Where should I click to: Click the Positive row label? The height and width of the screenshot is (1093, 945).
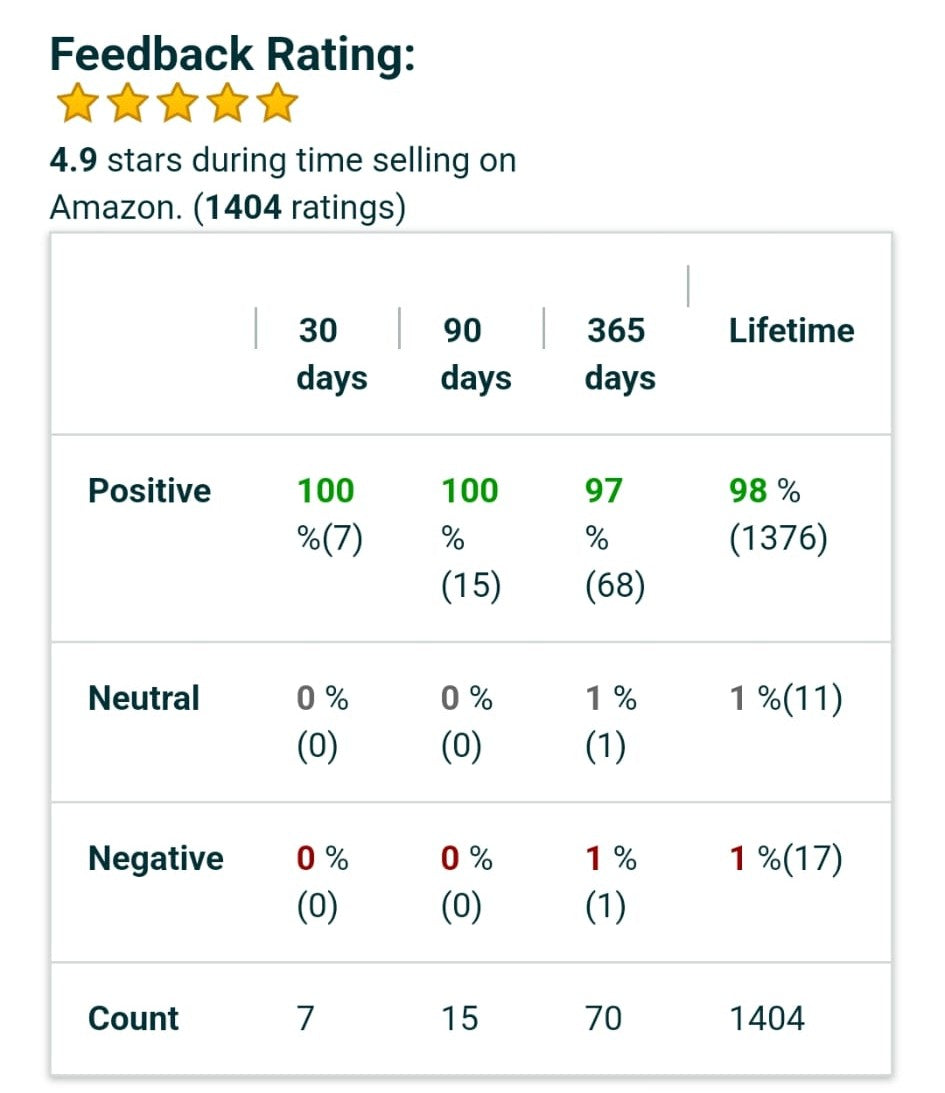[x=150, y=491]
